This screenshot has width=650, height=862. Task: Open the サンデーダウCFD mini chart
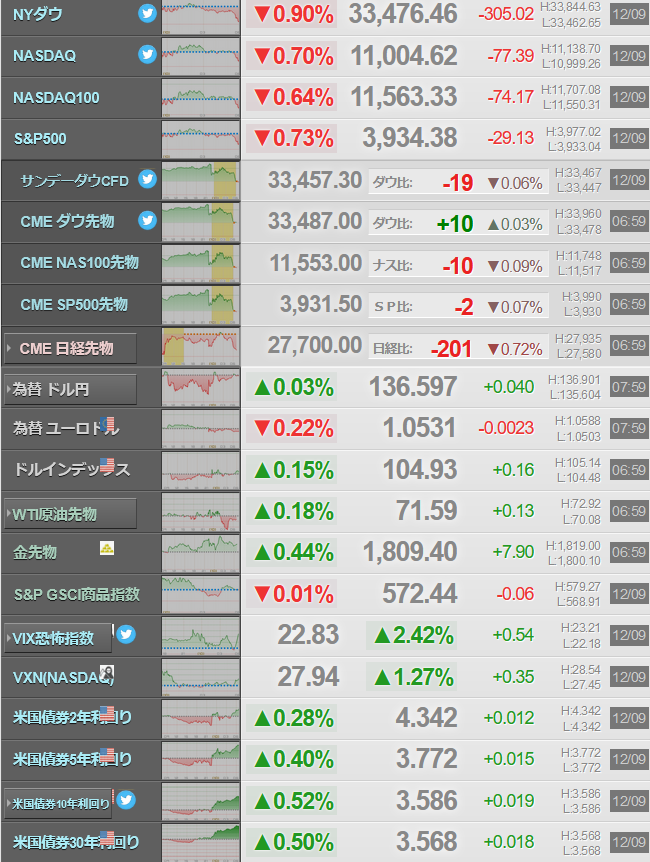[x=201, y=180]
